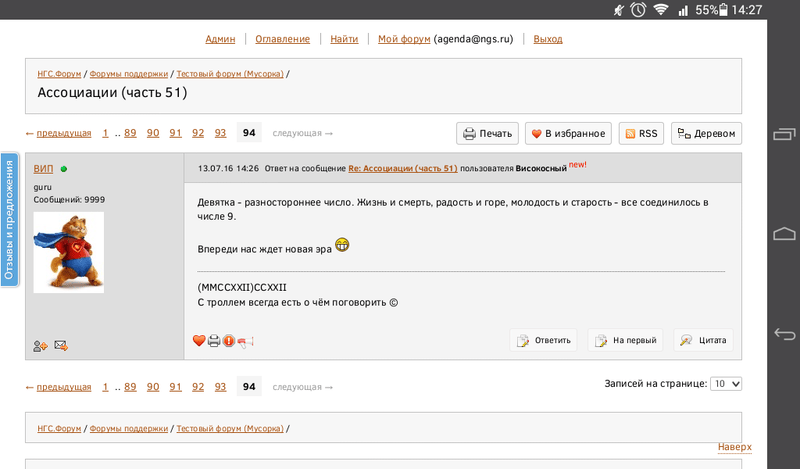The image size is (800, 469).
Task: Go to page 90 in top pagination
Action: (x=153, y=133)
